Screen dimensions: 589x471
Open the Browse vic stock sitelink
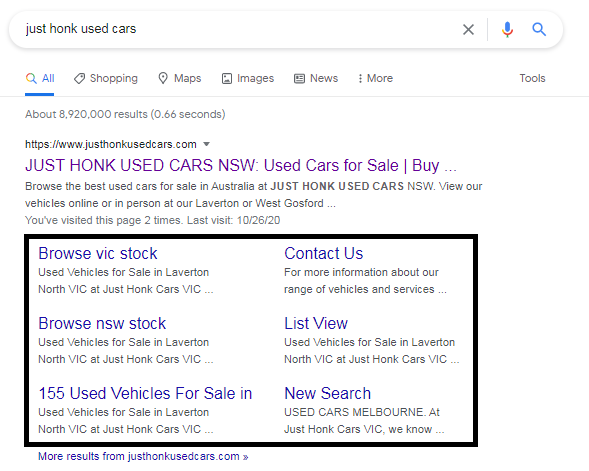coord(98,253)
